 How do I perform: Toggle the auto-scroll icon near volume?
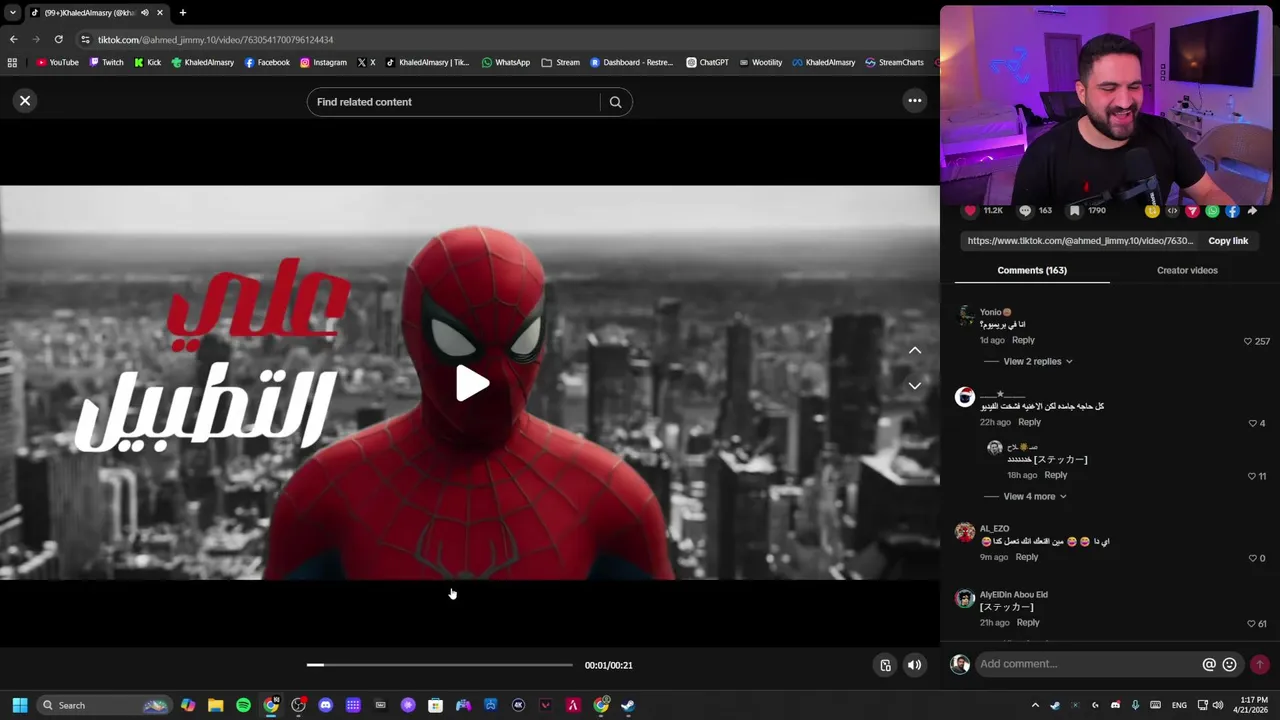(x=885, y=665)
